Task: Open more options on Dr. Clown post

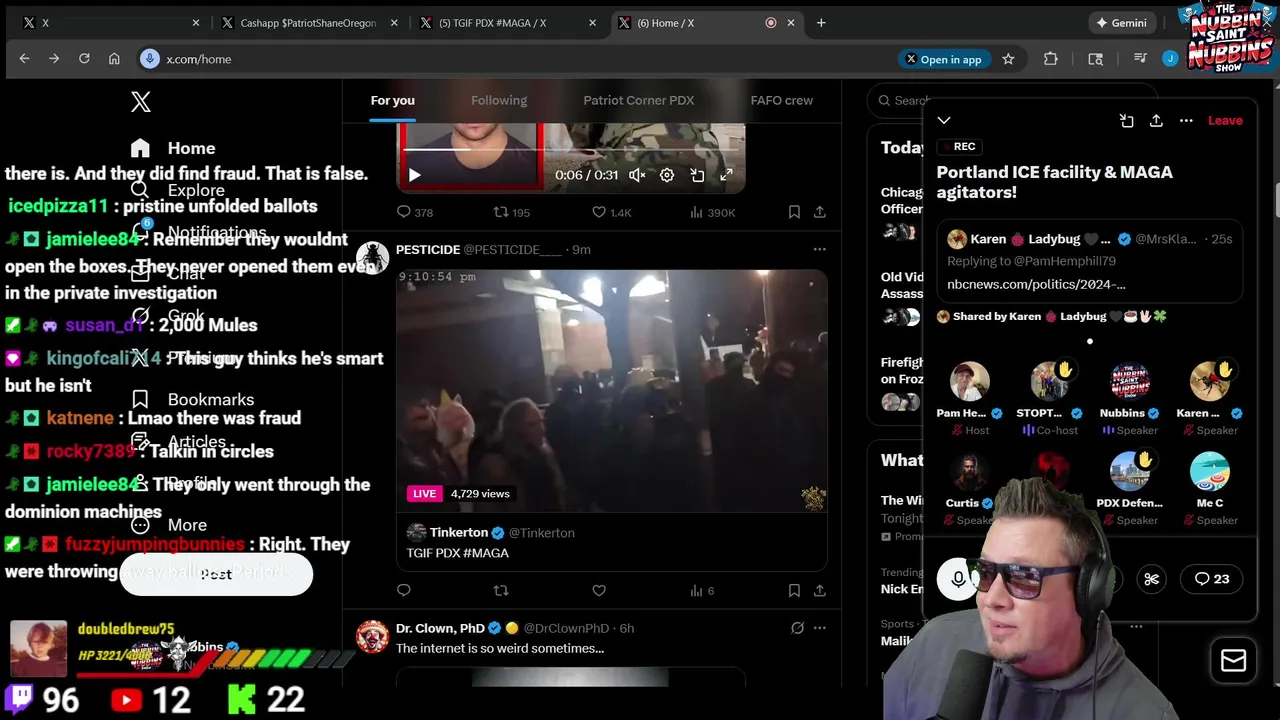Action: 820,628
